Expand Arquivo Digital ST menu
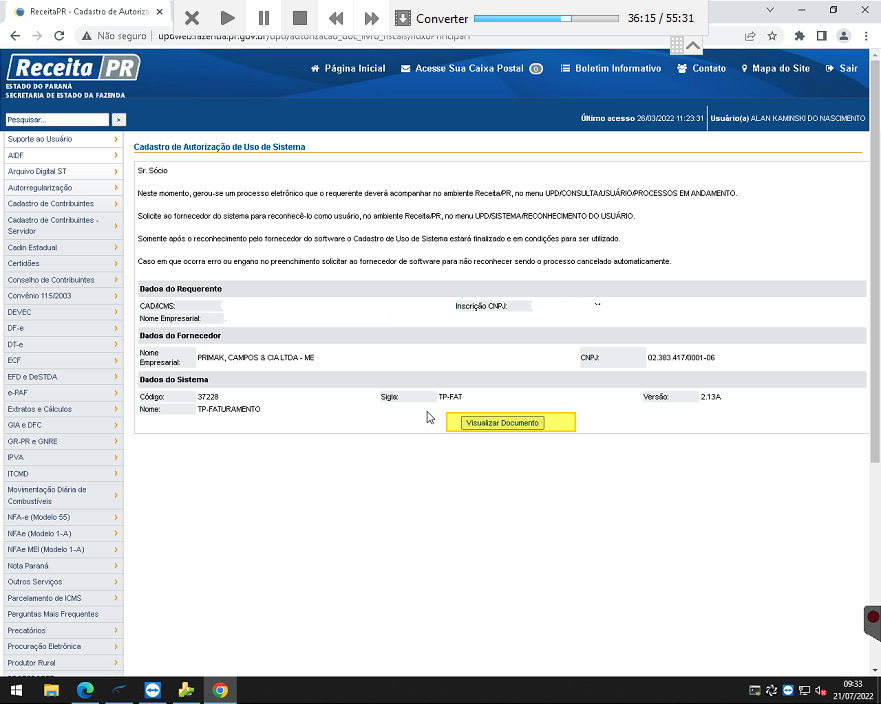Image resolution: width=881 pixels, height=704 pixels. [x=63, y=171]
